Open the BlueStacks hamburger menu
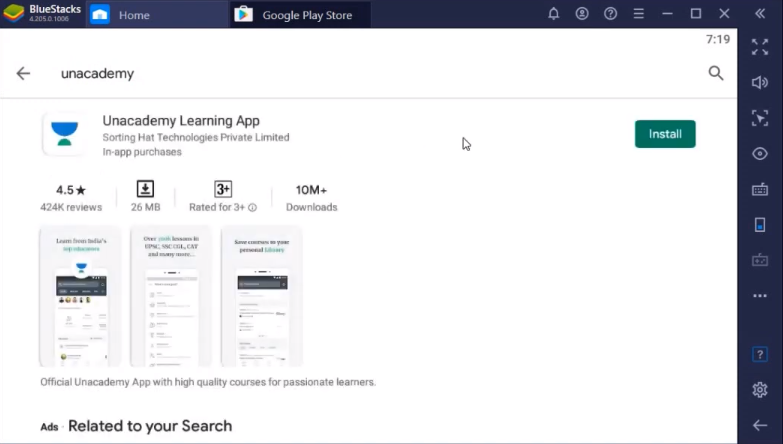This screenshot has width=783, height=444. point(639,14)
